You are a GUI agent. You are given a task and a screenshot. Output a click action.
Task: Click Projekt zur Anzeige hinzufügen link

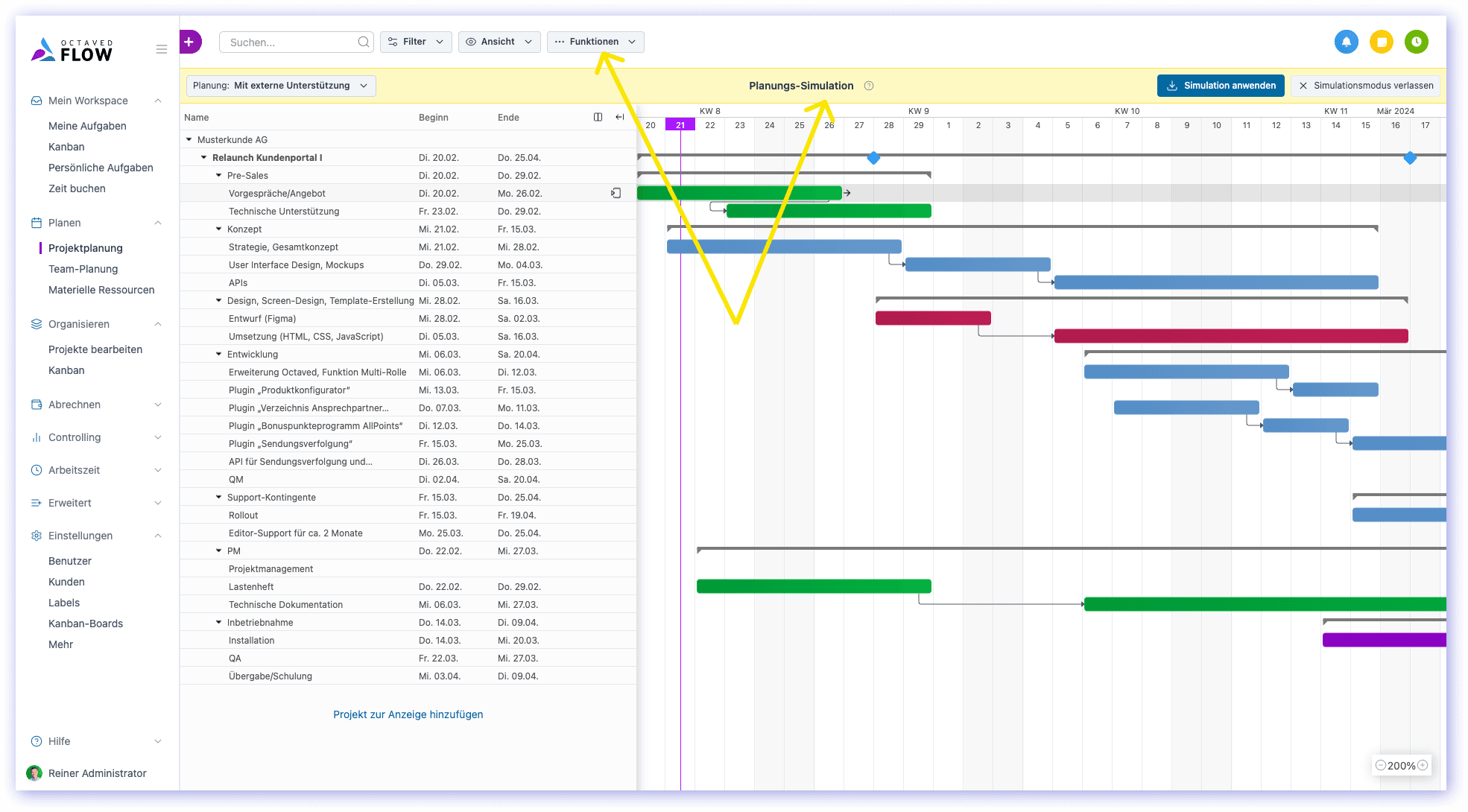408,714
